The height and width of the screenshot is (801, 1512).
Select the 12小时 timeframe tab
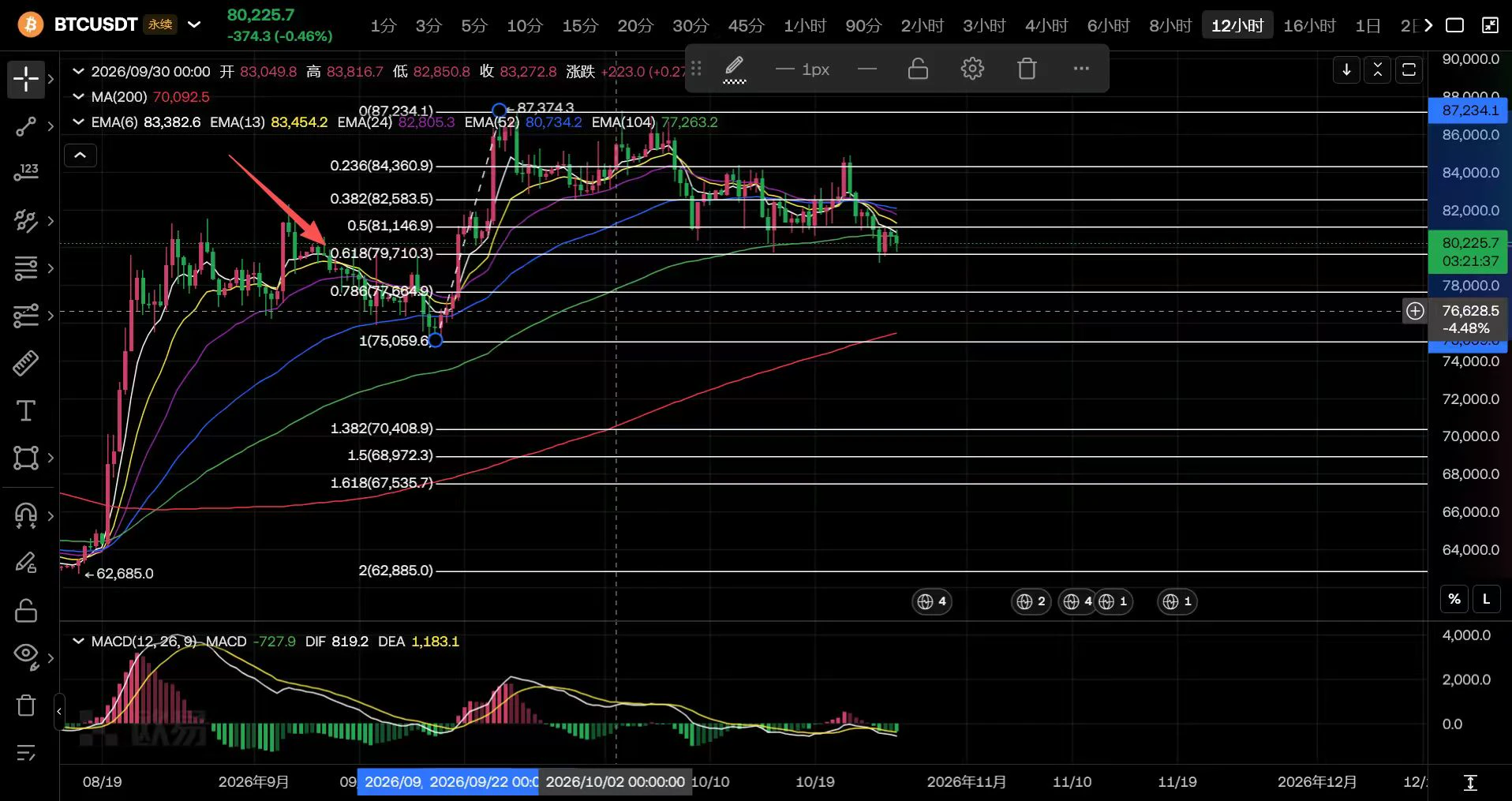[1237, 25]
